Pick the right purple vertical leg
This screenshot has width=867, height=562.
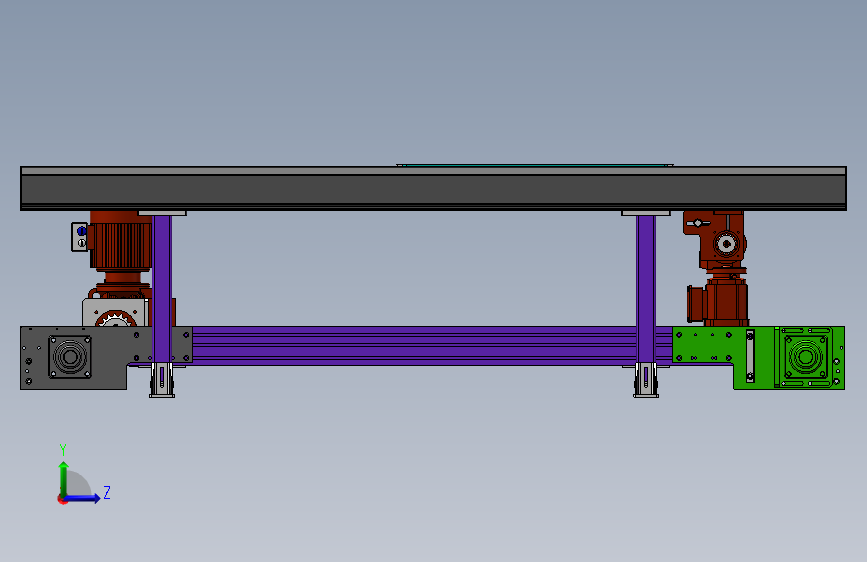pyautogui.click(x=646, y=289)
